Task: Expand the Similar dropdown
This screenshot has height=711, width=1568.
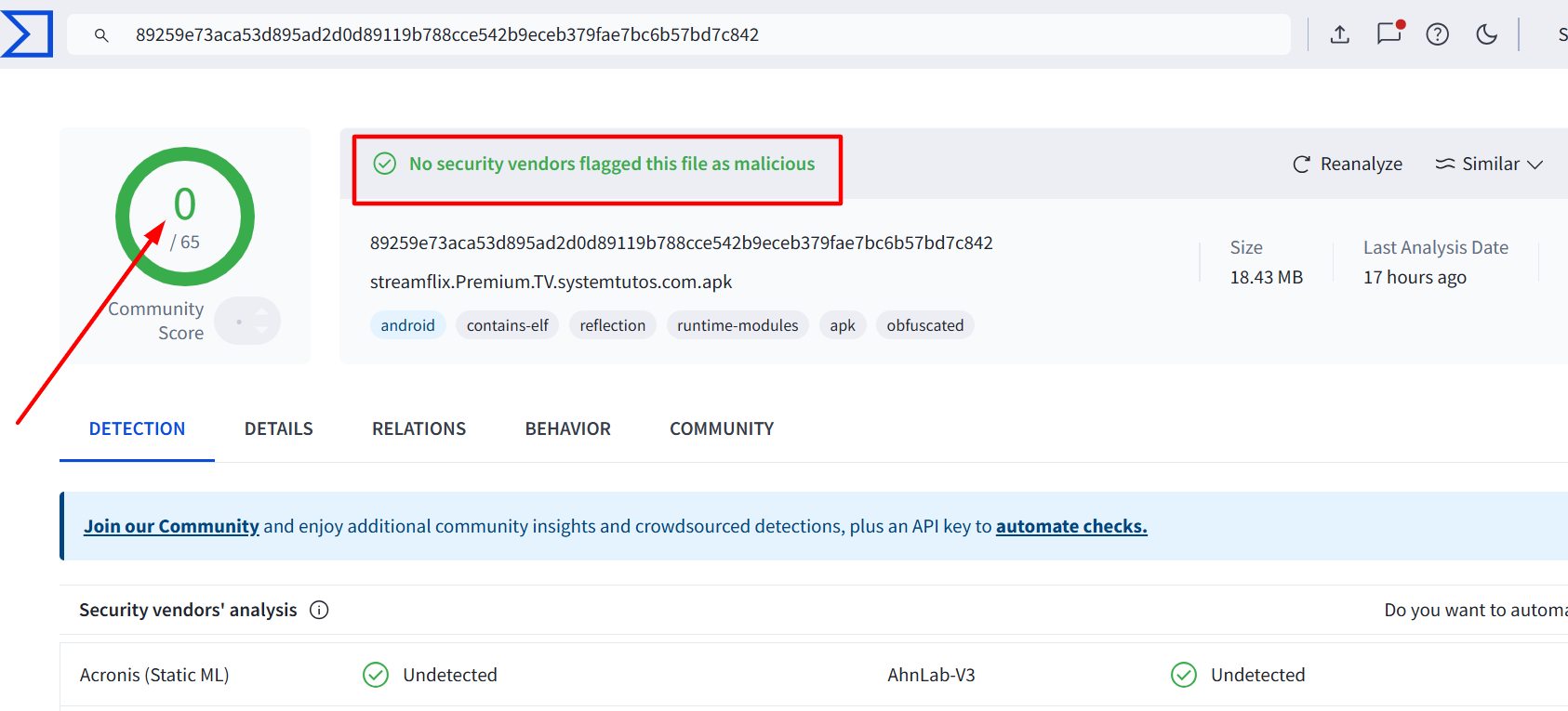Action: point(1489,164)
